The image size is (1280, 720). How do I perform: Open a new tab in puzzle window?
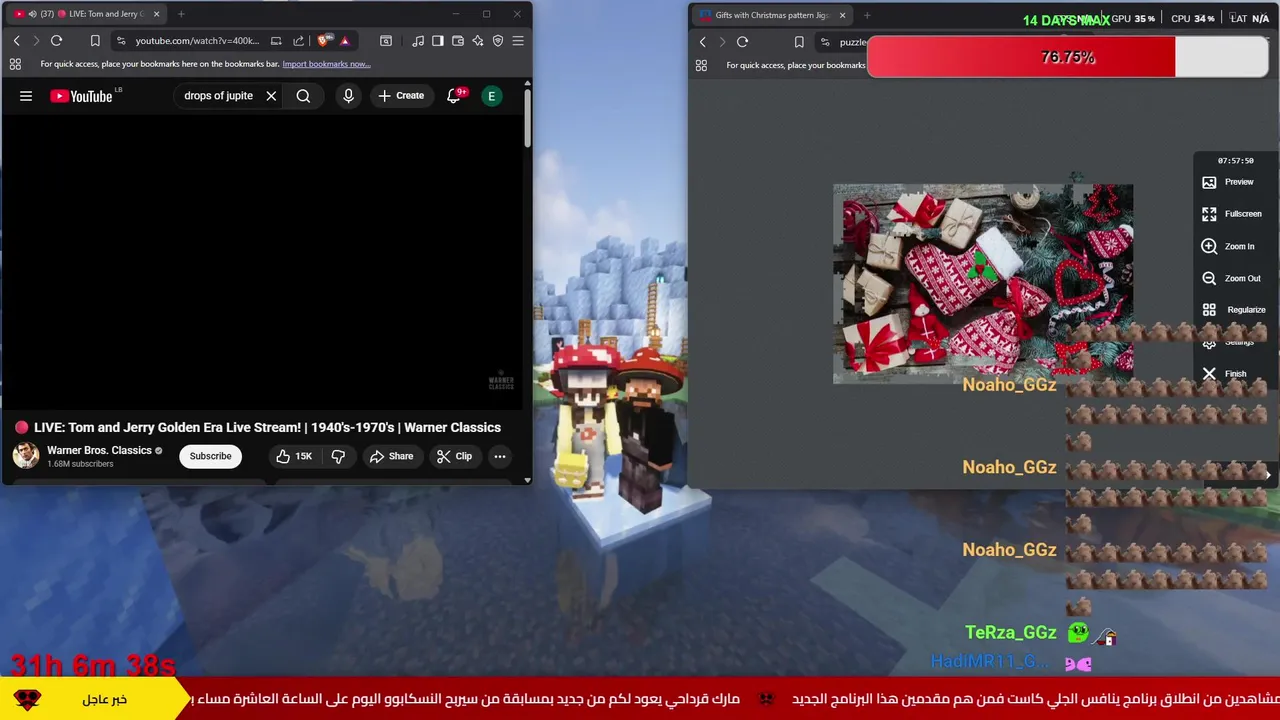tap(867, 15)
